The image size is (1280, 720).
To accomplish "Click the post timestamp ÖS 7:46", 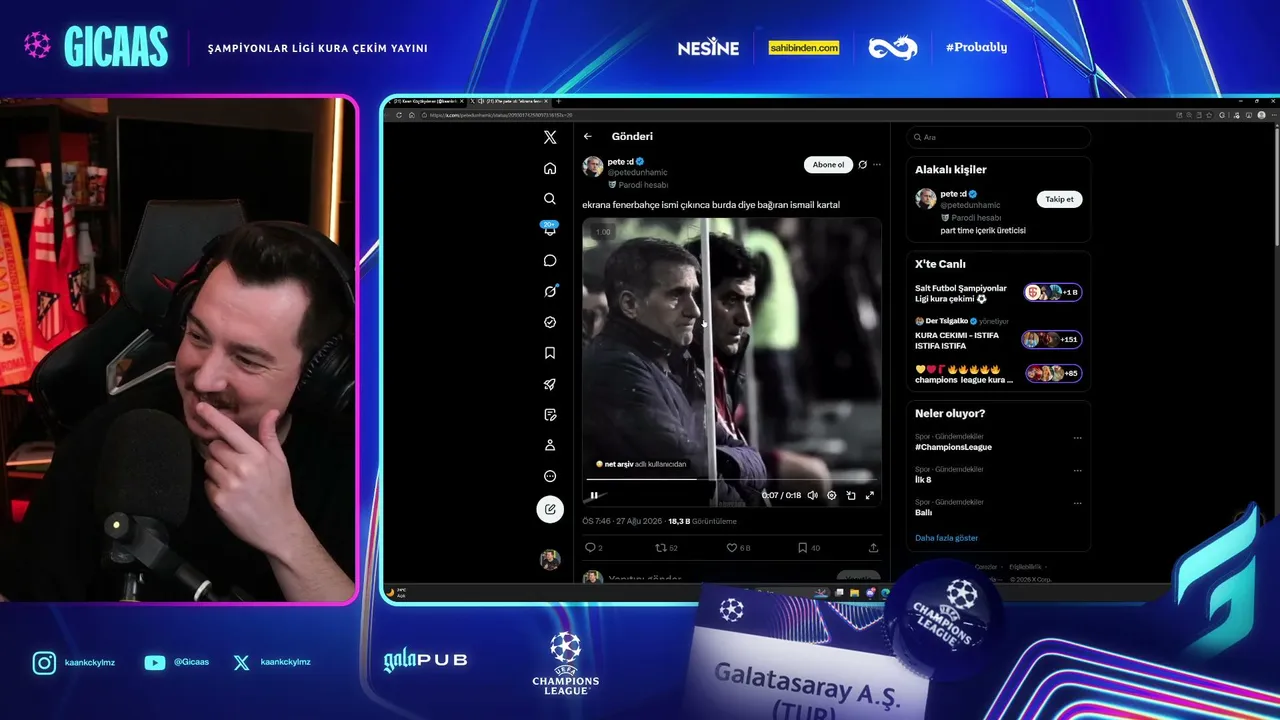I will 621,521.
